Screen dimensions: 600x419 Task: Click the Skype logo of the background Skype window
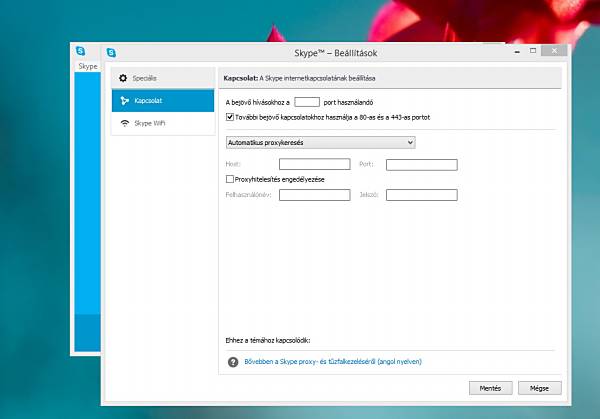pyautogui.click(x=80, y=51)
